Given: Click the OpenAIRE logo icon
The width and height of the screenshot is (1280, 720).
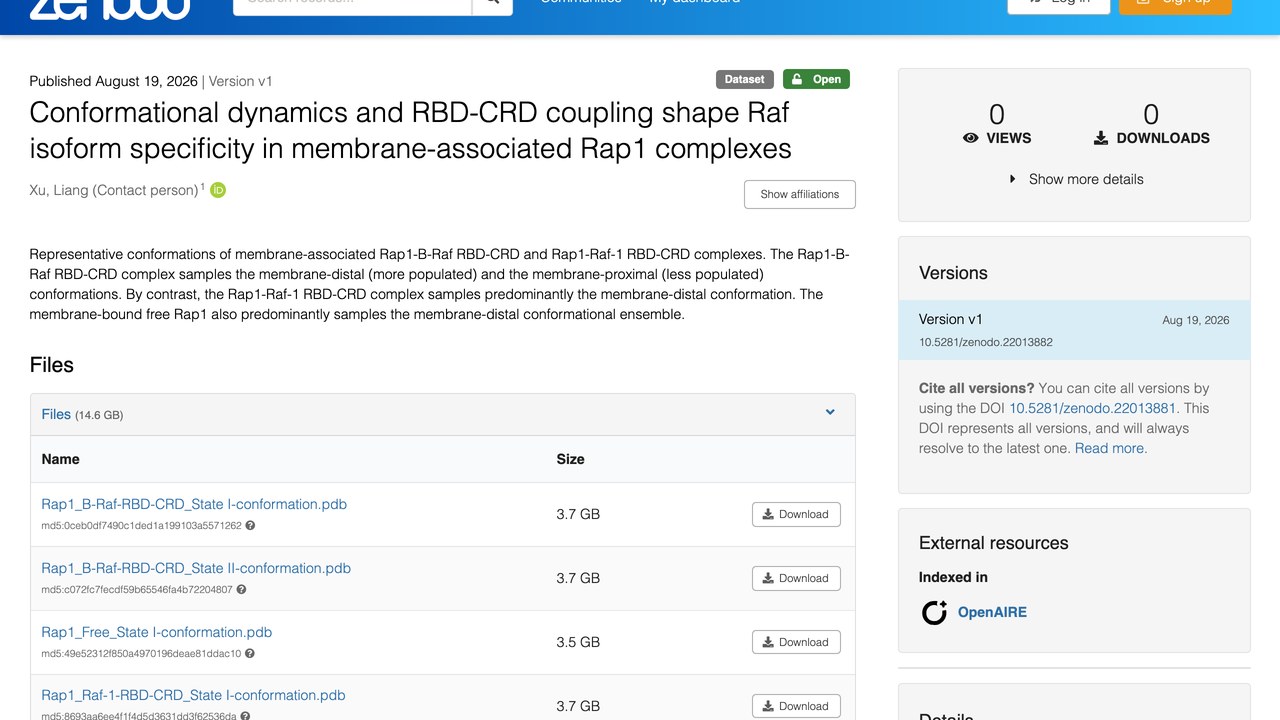Looking at the screenshot, I should 934,612.
